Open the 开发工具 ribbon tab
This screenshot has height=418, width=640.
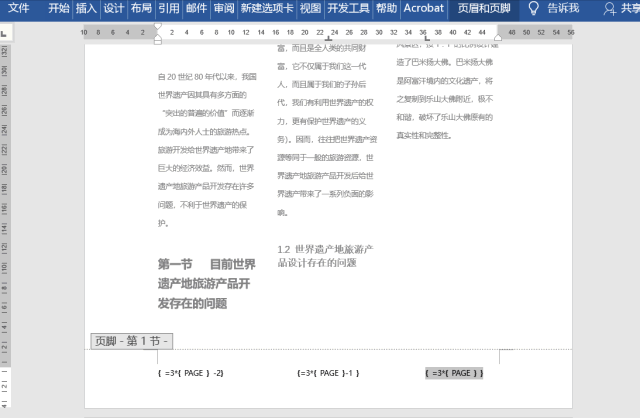[x=348, y=8]
